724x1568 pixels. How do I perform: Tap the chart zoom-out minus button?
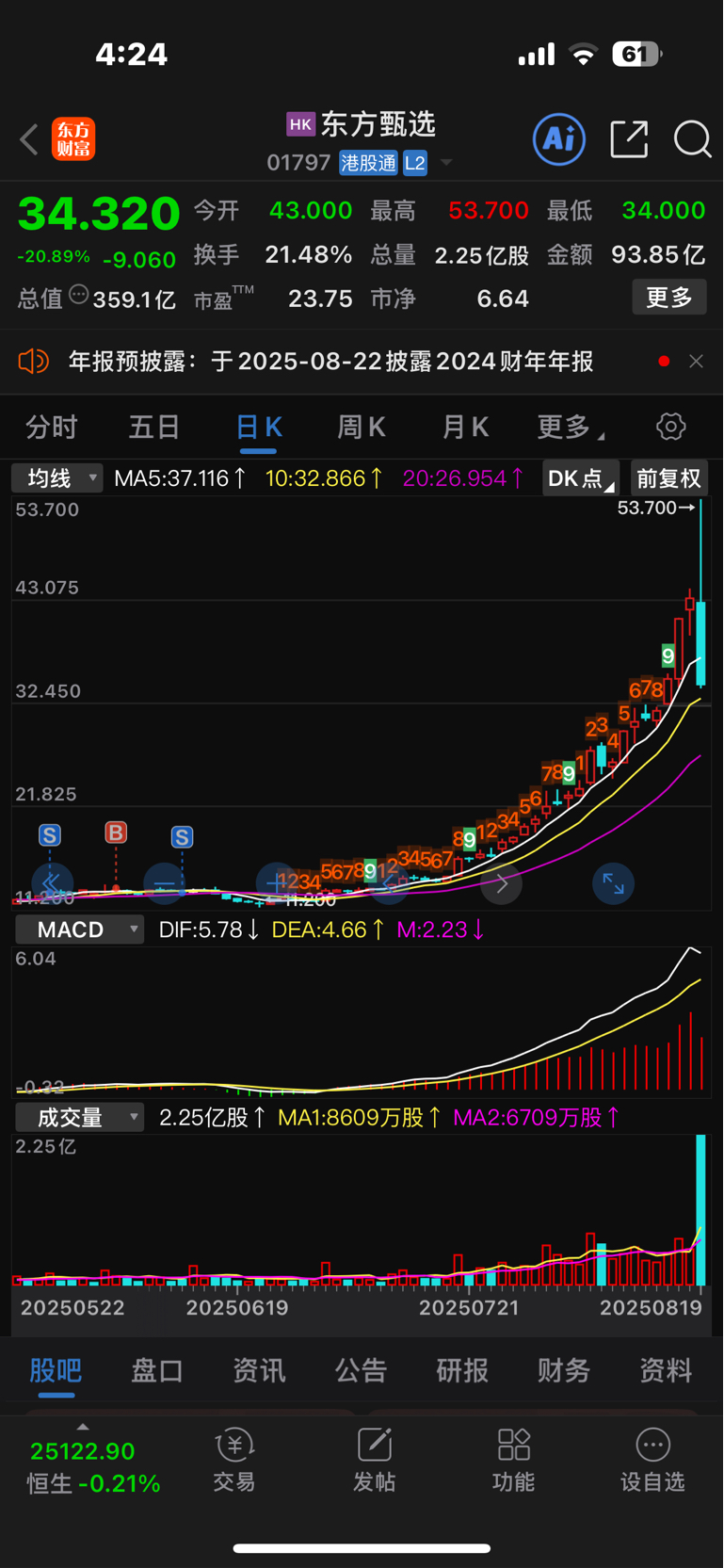[165, 883]
